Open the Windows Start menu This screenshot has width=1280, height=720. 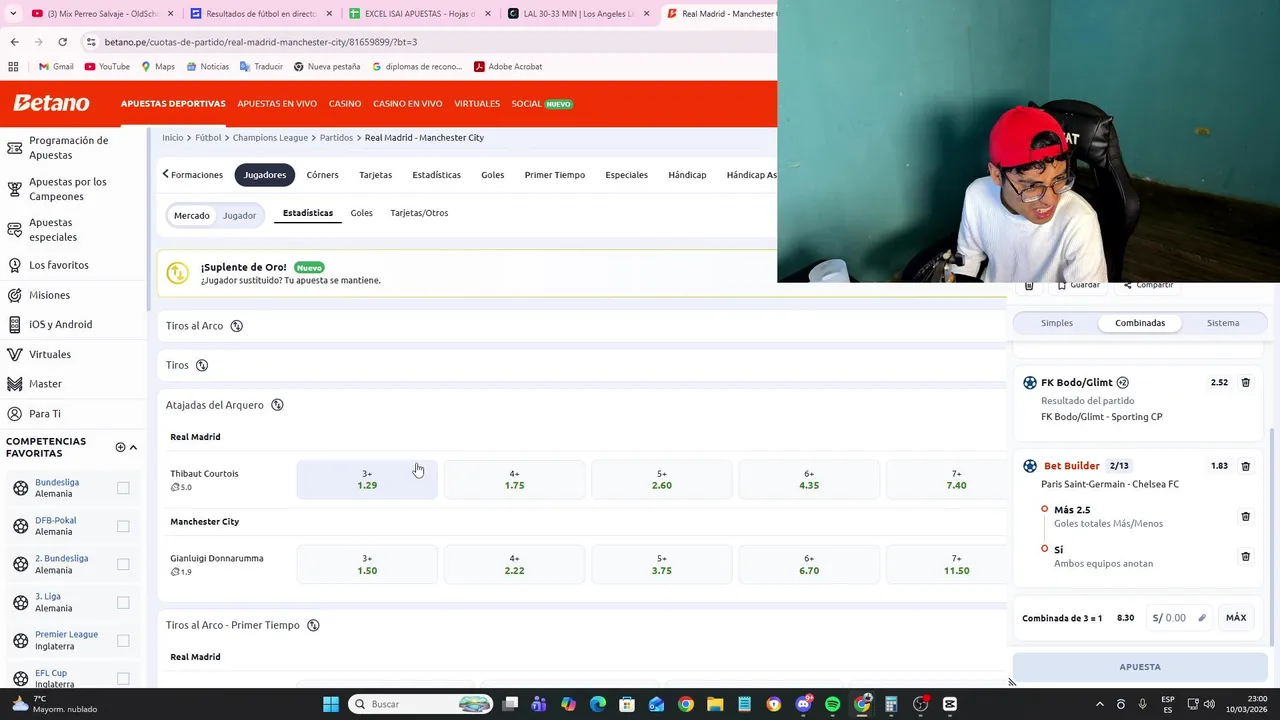[331, 704]
